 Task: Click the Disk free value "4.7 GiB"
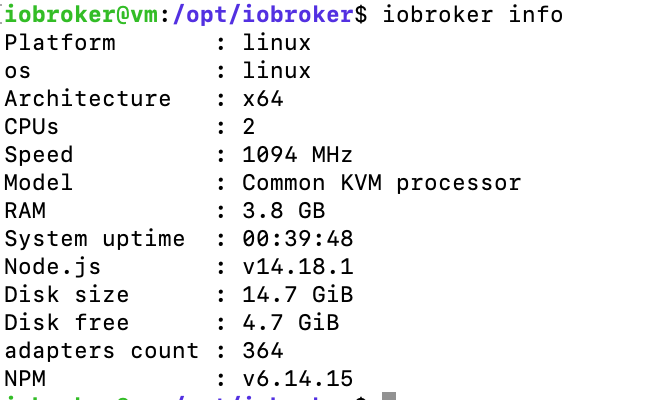point(290,323)
